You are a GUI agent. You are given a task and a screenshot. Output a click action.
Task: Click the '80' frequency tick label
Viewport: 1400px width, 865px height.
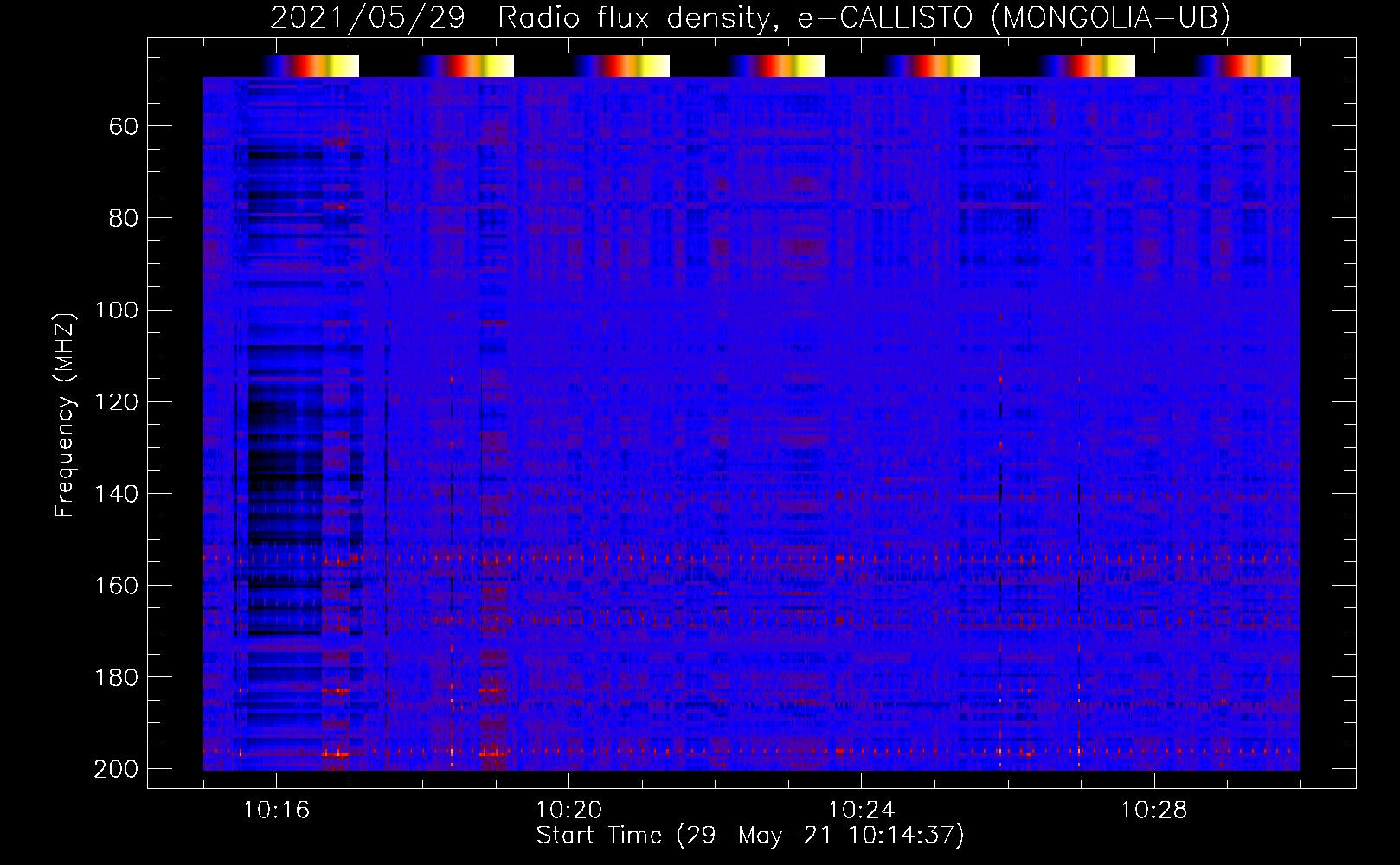tap(124, 219)
